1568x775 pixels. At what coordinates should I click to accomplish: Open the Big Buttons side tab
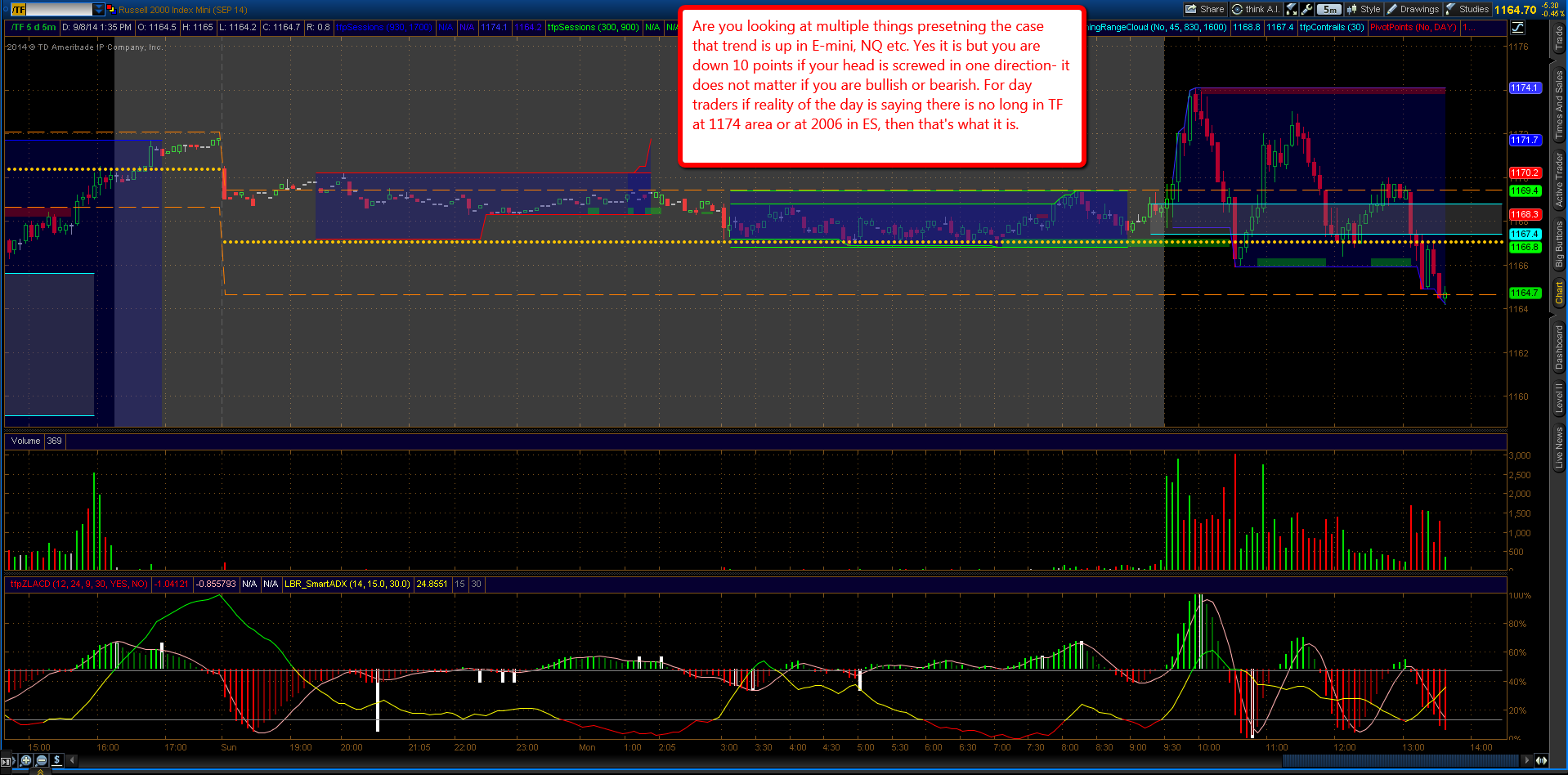point(1559,244)
